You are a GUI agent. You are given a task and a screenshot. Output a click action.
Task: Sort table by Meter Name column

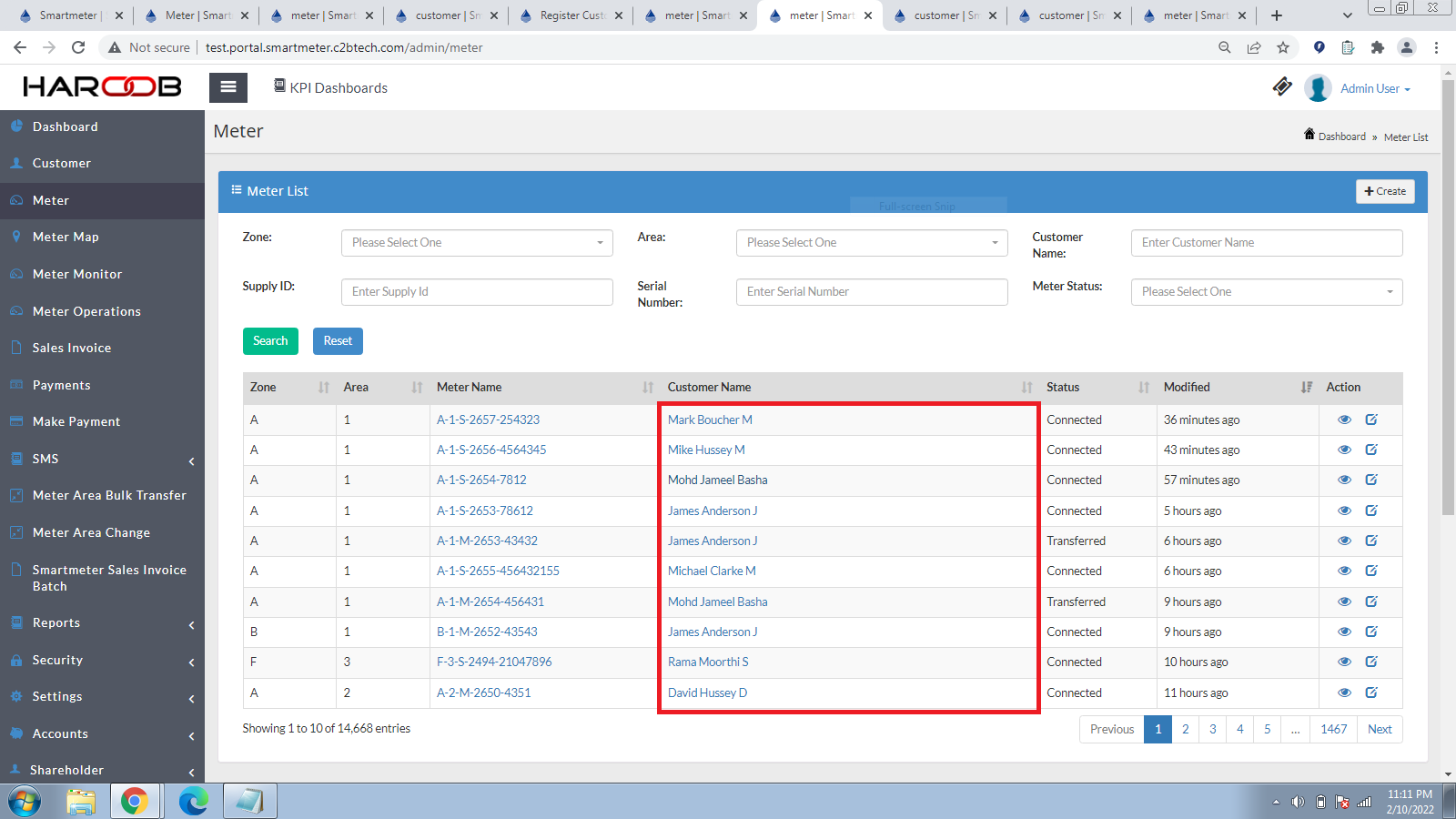tap(544, 388)
